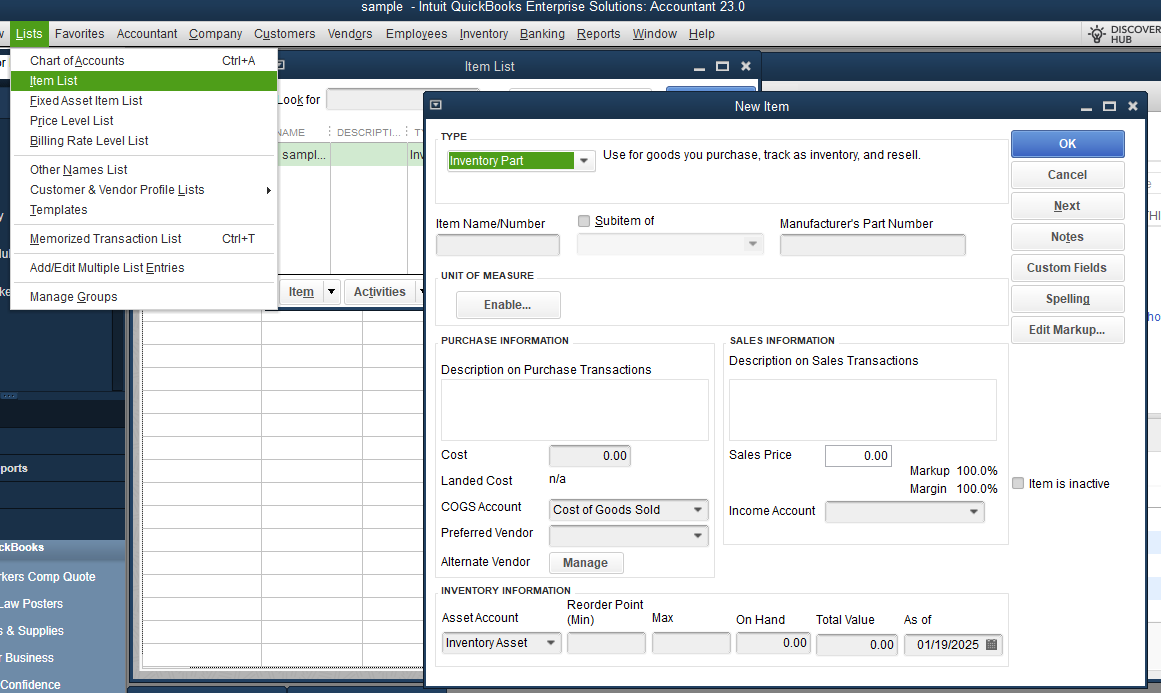Choose Fixed Asset Item List
Screen dimensions: 1161x693
tap(144, 101)
